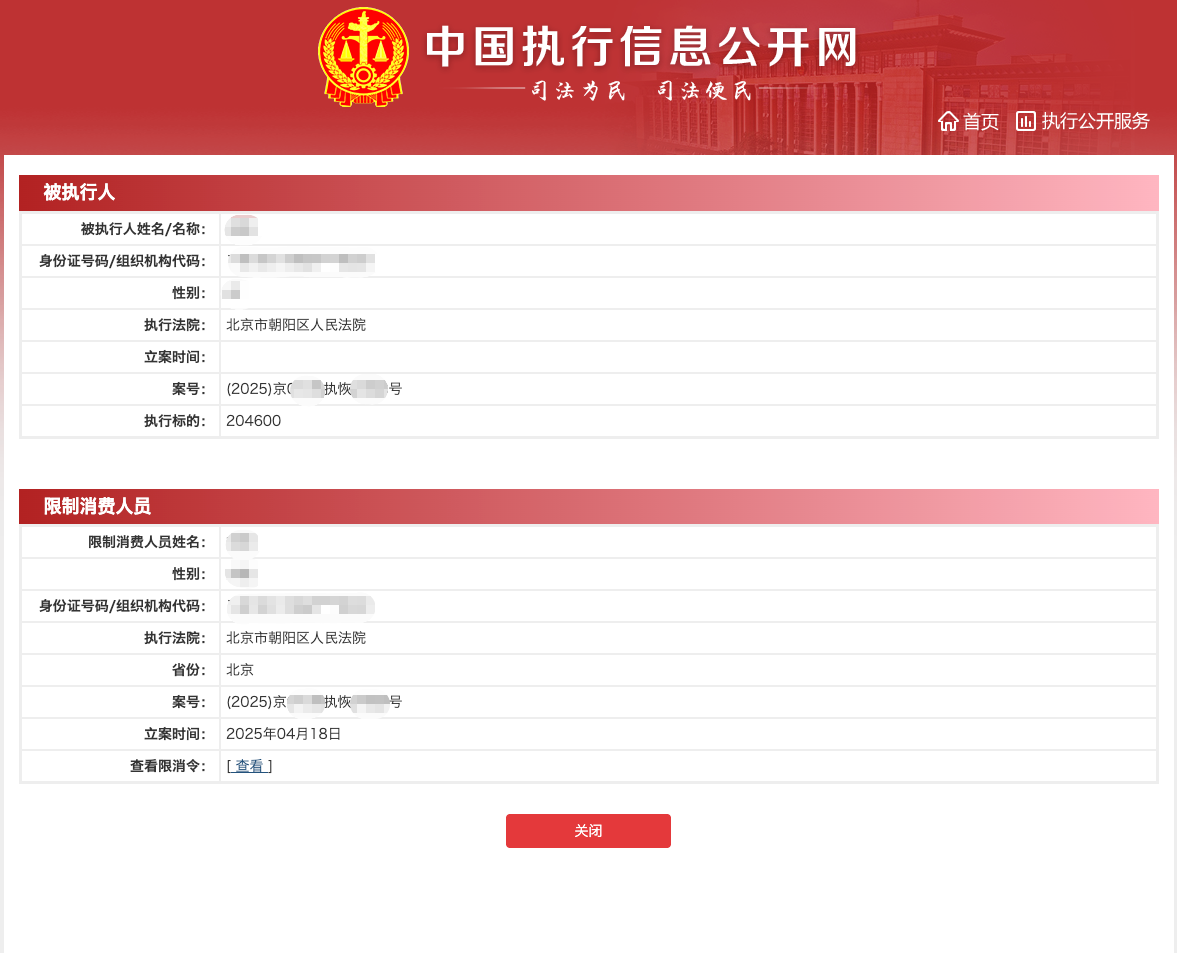Viewport: 1177px width, 953px height.
Task: Open the 查看 restriction order link
Action: click(248, 765)
